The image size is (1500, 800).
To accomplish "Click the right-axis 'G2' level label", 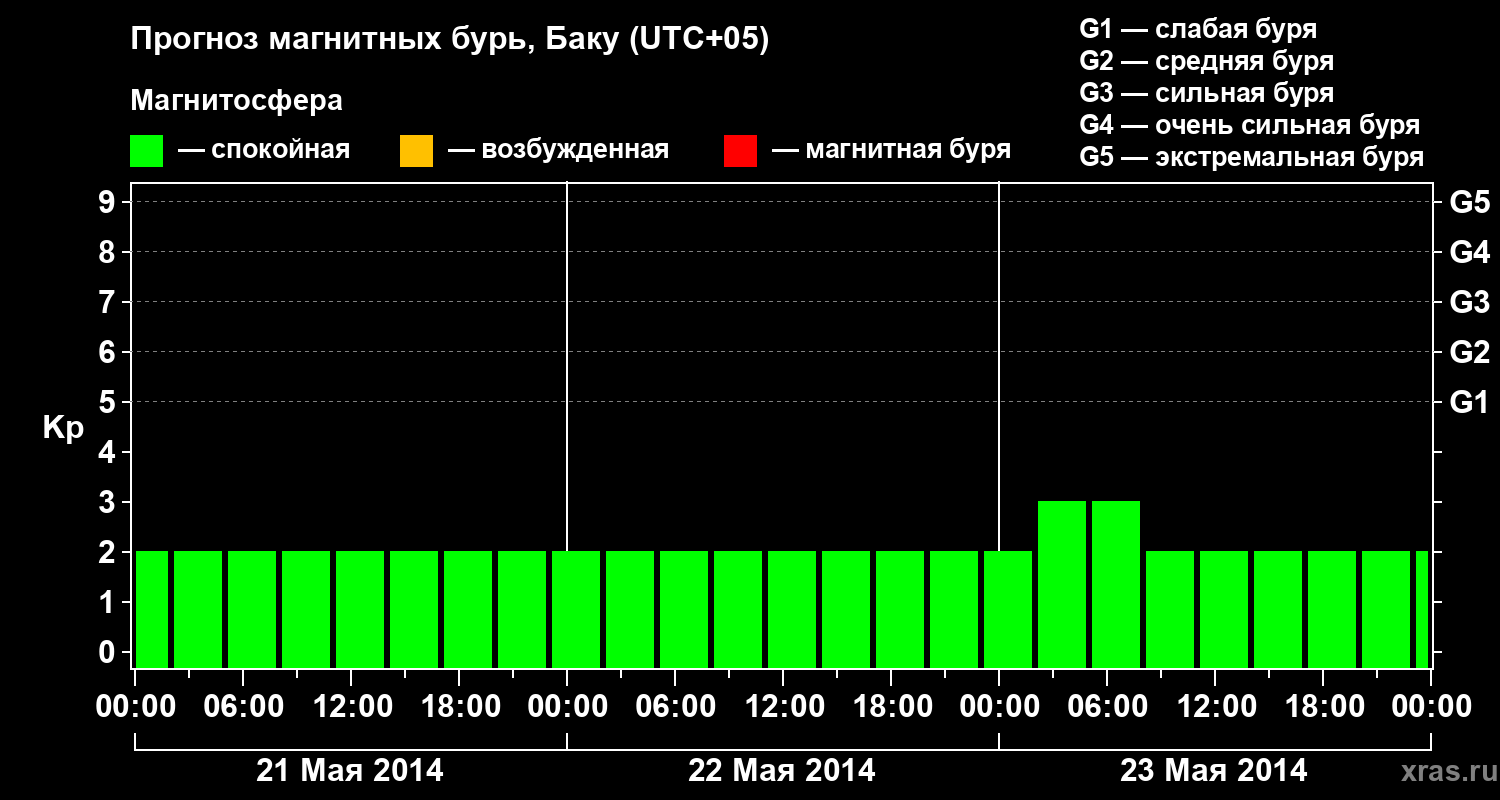I will [x=1470, y=352].
